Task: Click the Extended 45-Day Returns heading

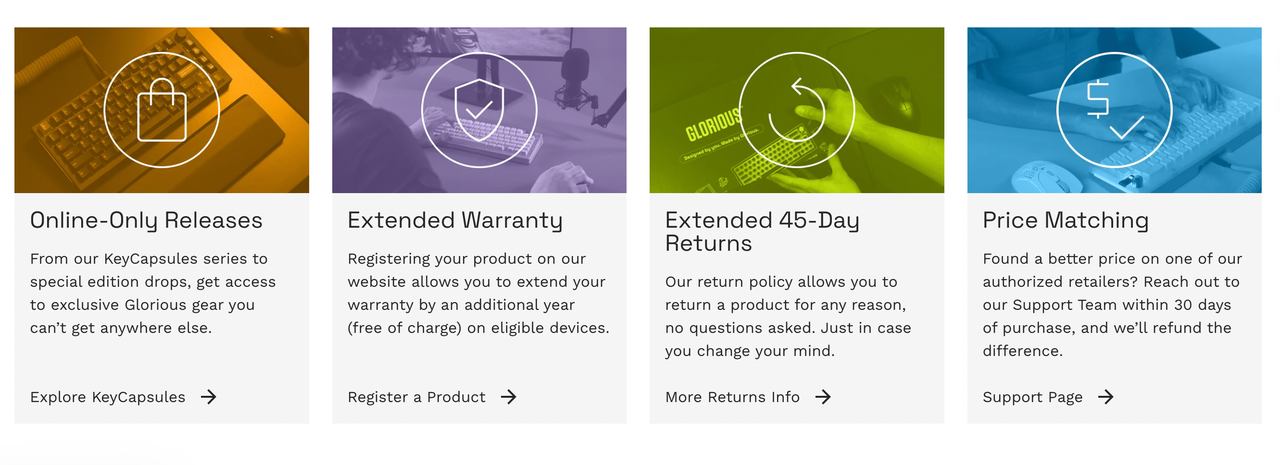Action: pyautogui.click(x=762, y=231)
